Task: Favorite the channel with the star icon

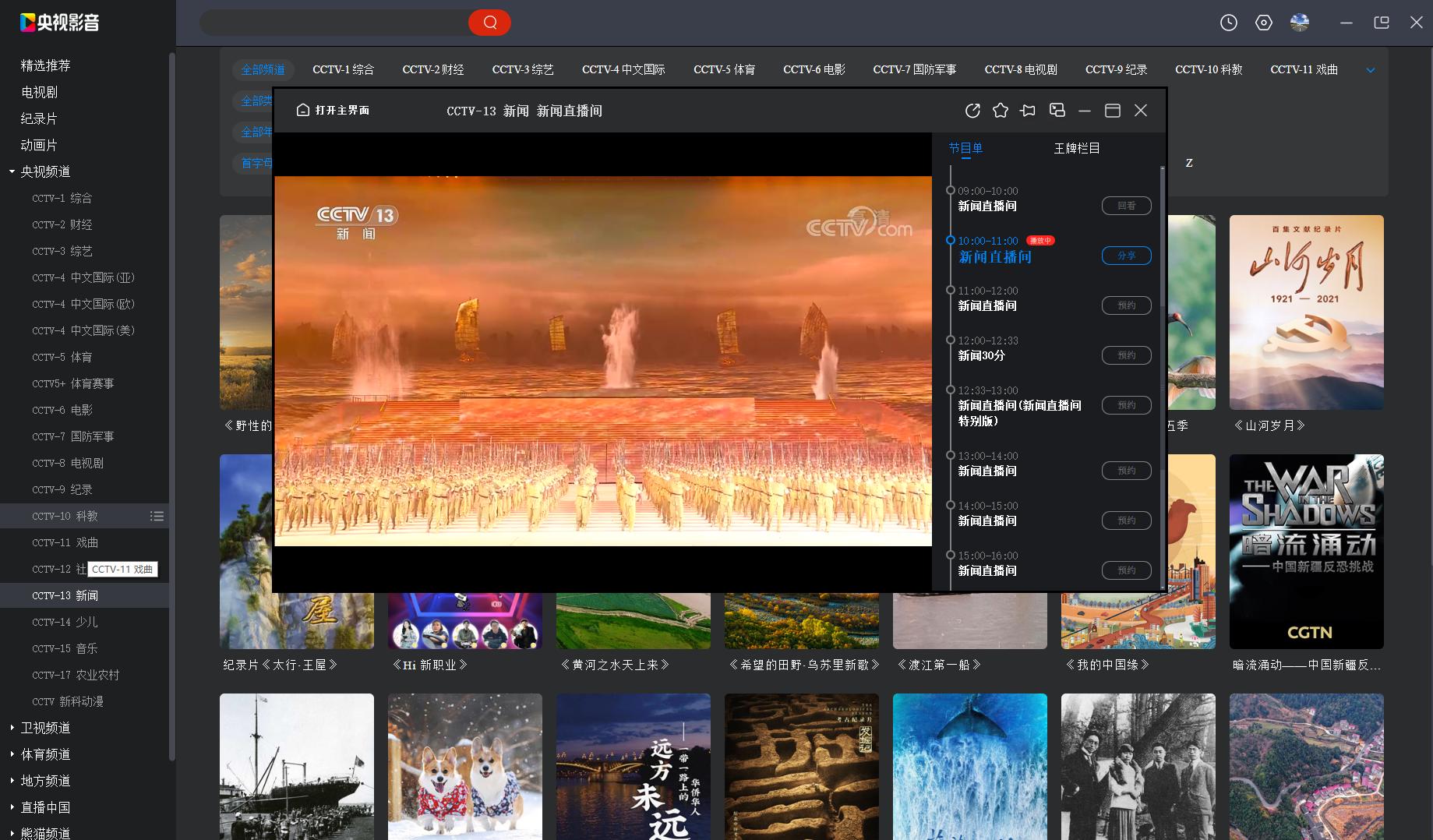Action: (1000, 111)
